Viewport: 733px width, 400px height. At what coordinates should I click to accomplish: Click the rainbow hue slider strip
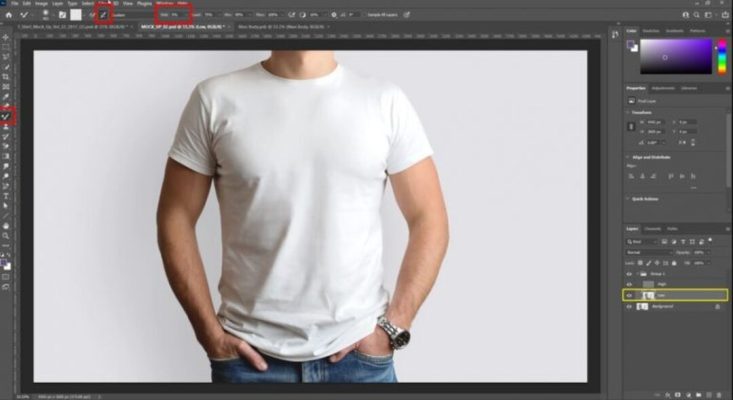tap(722, 56)
